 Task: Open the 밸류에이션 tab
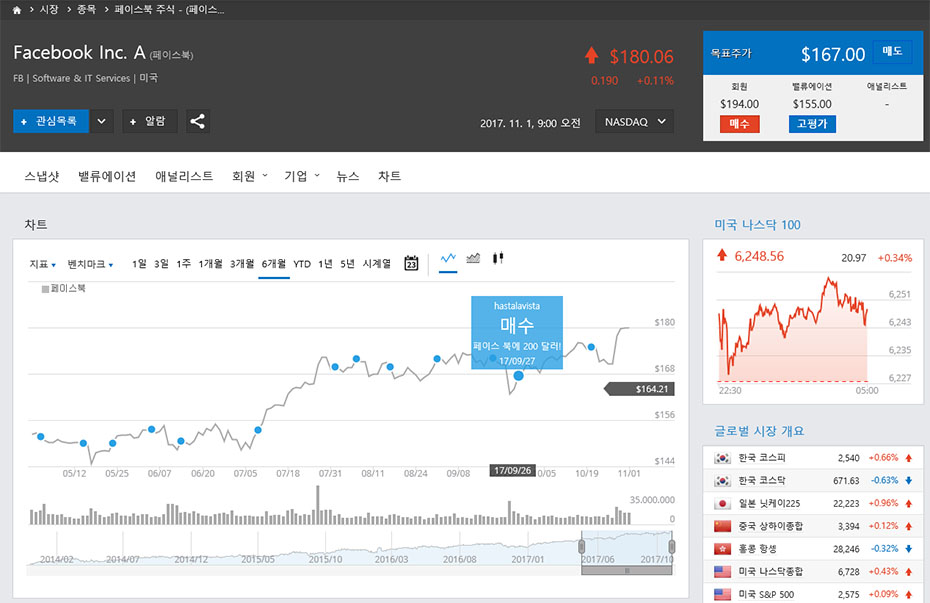tap(107, 176)
